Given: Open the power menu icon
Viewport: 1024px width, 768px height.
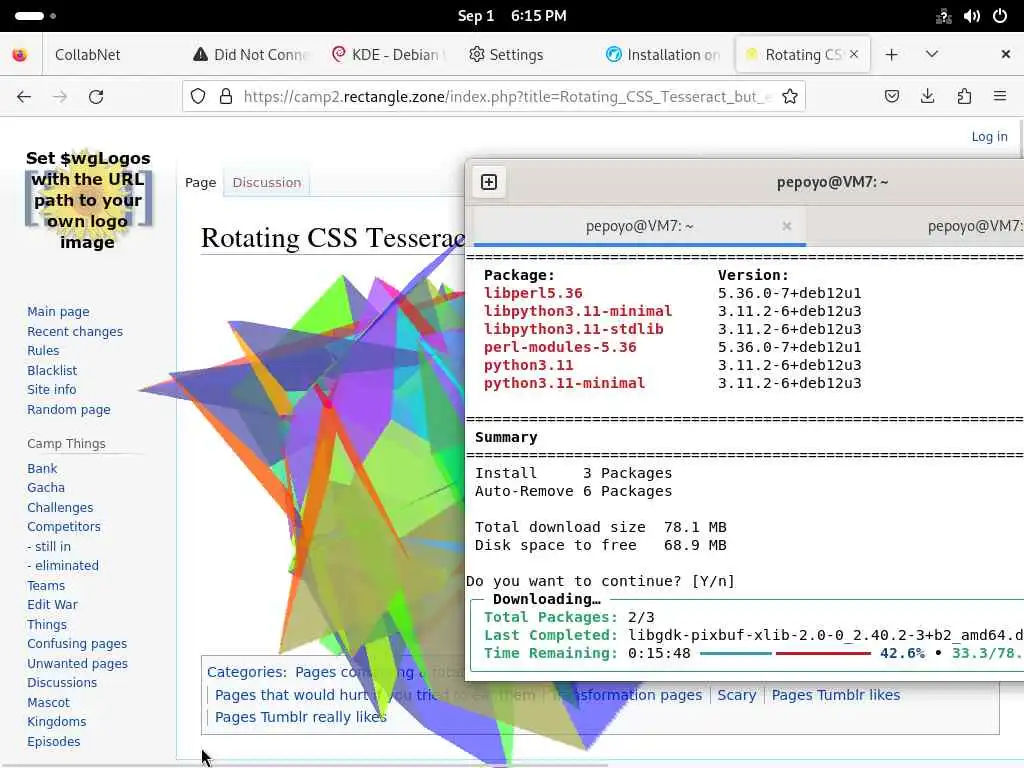Looking at the screenshot, I should [1000, 16].
